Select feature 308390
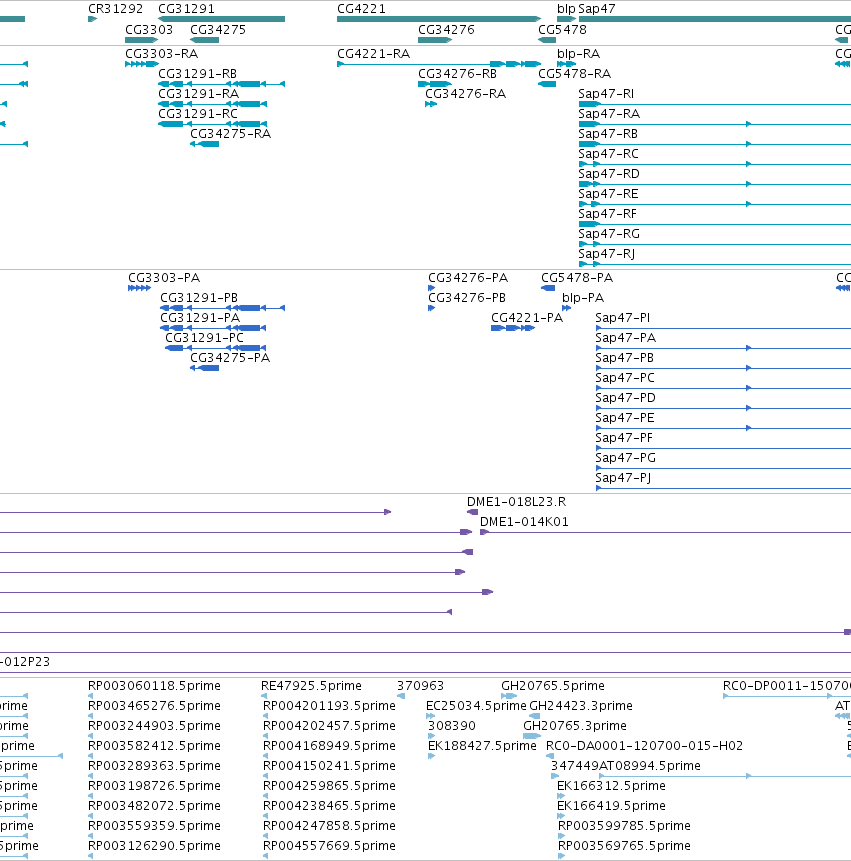This screenshot has height=861, width=851. tap(451, 726)
